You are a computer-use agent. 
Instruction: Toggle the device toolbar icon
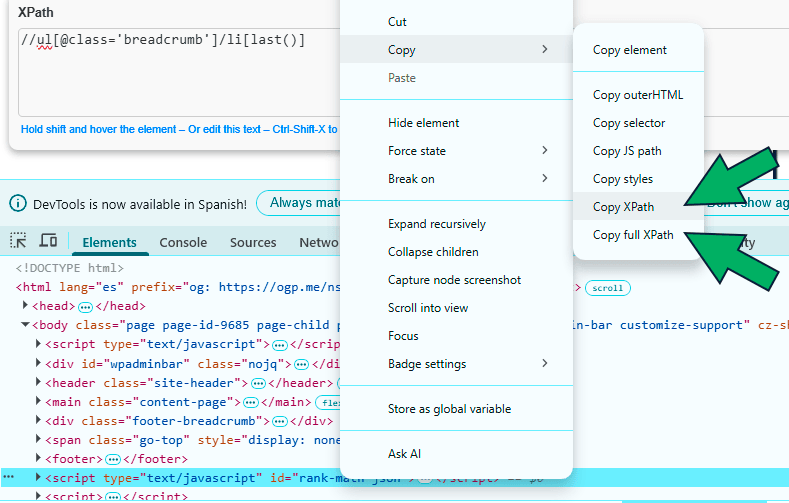pyautogui.click(x=48, y=242)
